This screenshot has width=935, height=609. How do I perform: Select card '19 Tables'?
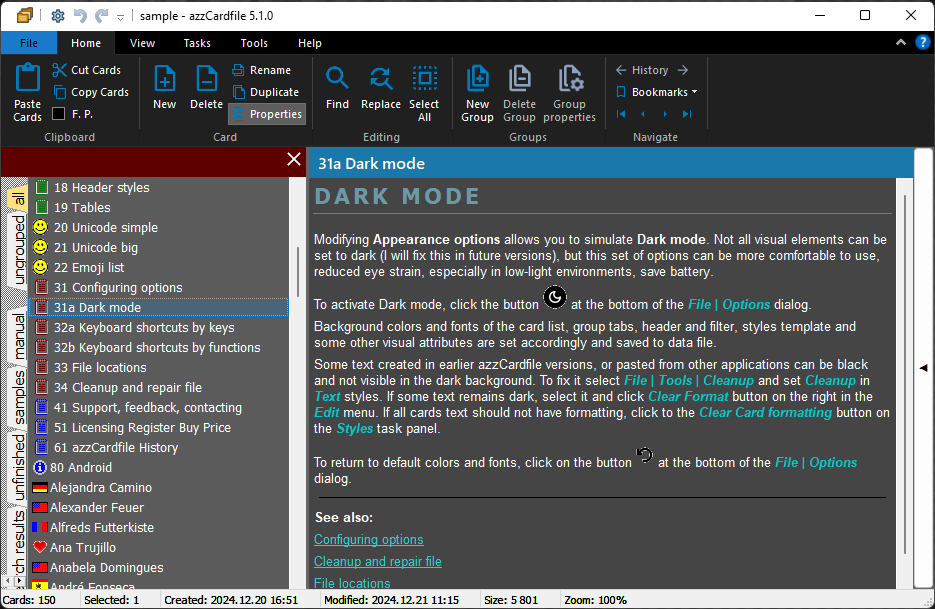pyautogui.click(x=159, y=208)
